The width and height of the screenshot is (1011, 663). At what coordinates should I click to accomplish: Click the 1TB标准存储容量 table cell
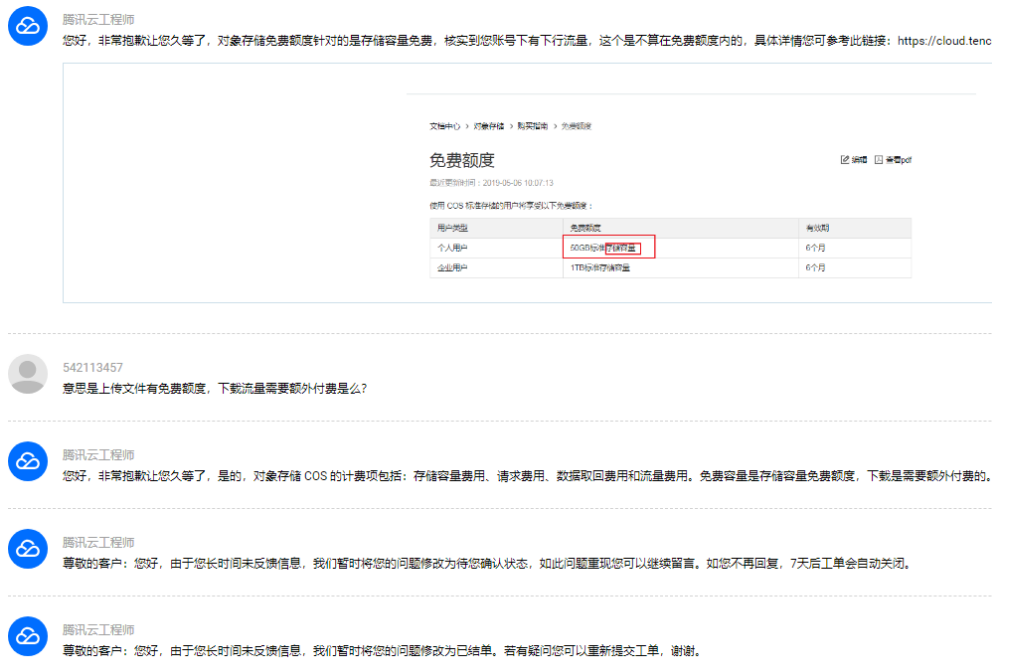pos(600,268)
